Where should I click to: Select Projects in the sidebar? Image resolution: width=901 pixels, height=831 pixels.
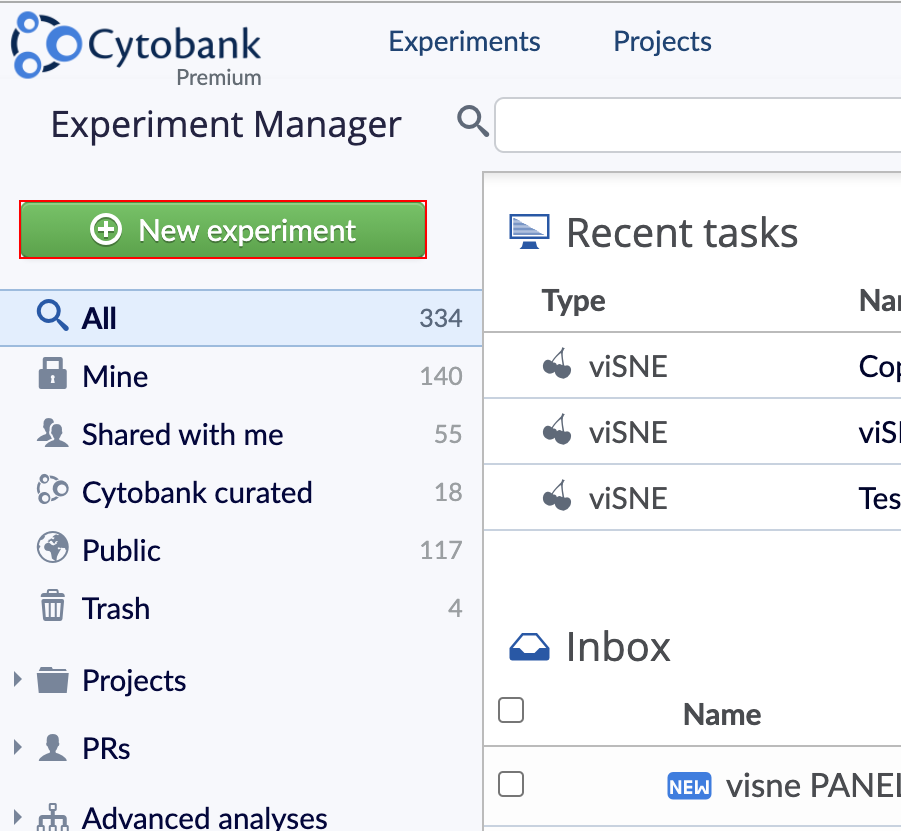(134, 681)
